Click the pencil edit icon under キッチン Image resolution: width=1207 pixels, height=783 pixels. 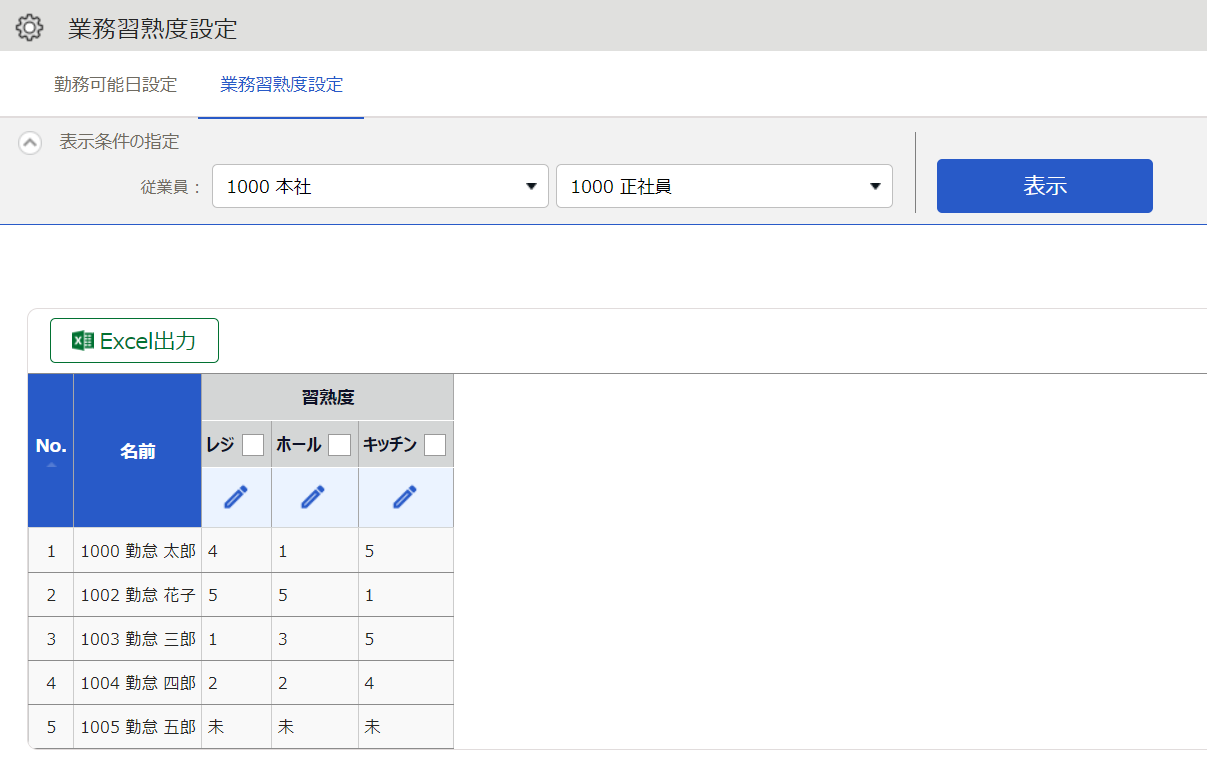[x=405, y=497]
